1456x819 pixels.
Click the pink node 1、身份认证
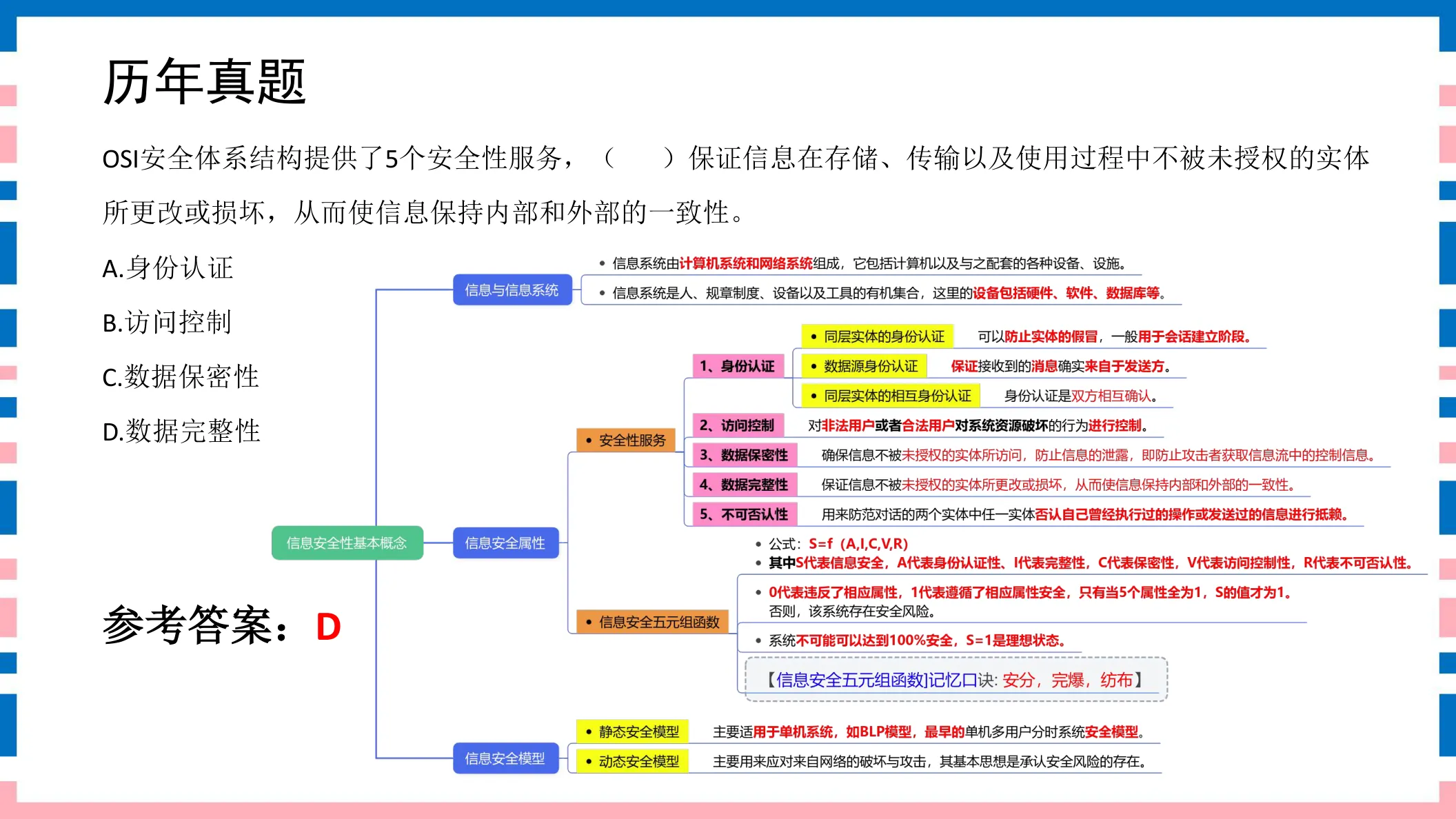click(x=738, y=366)
